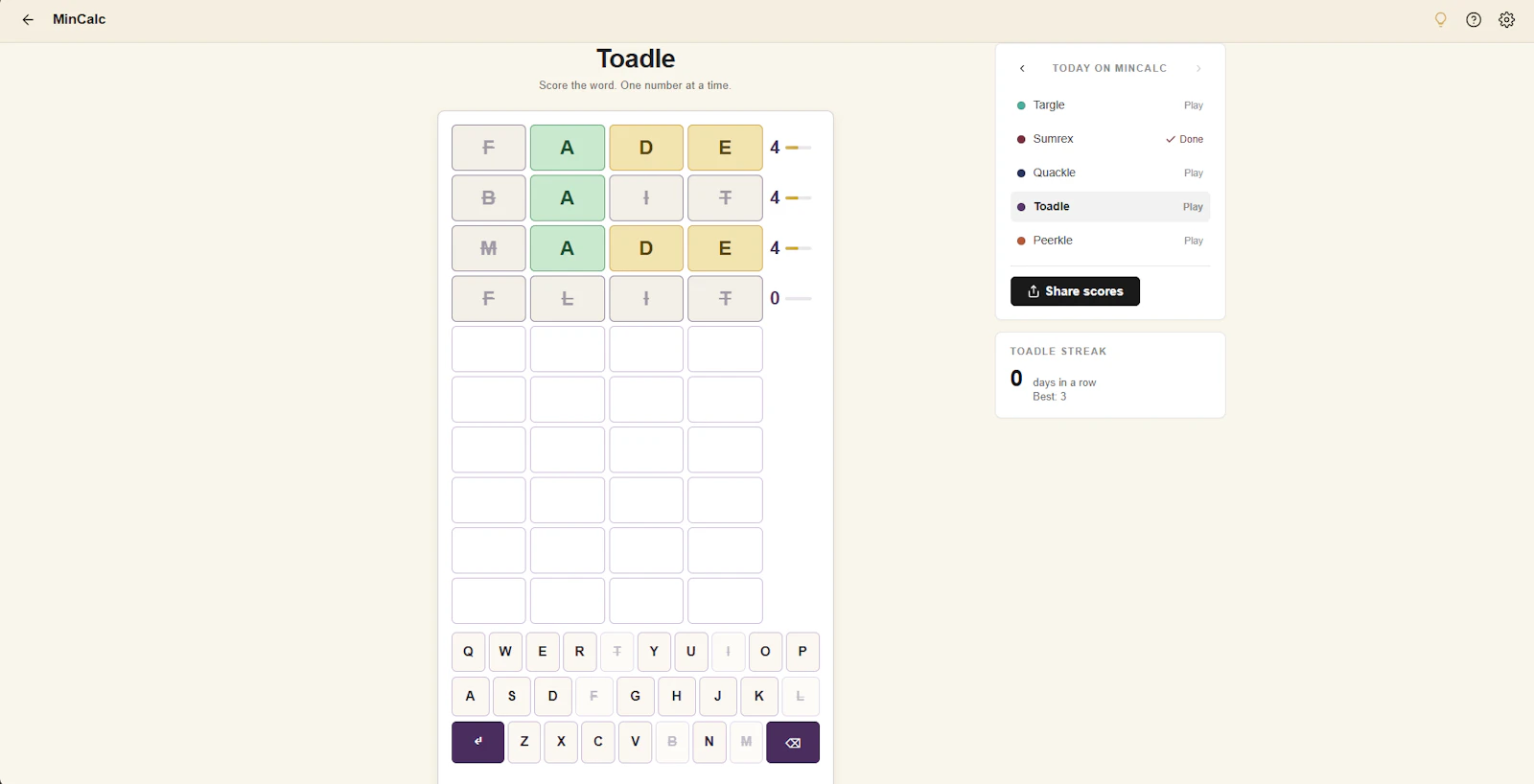Tap the C key
1534x784 pixels.
(598, 742)
